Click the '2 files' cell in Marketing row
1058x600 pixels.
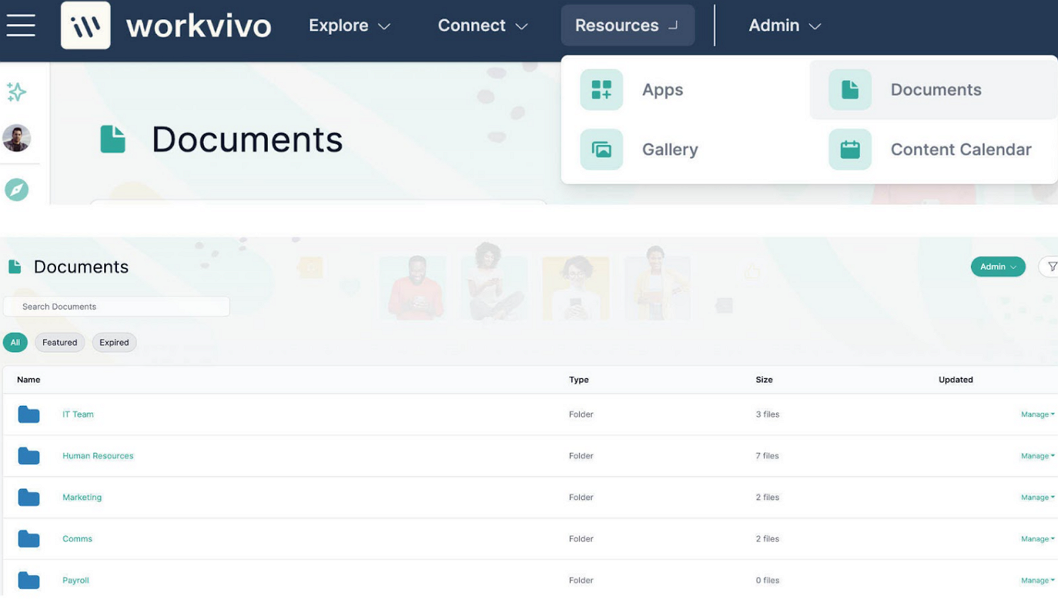767,497
